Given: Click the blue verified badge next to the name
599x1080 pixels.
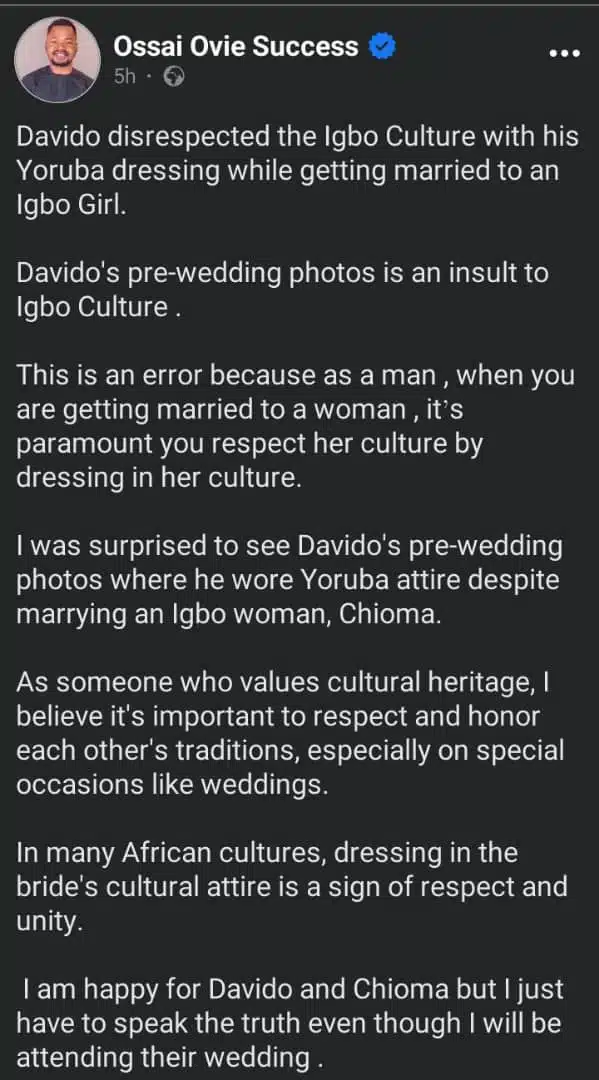Looking at the screenshot, I should coord(382,46).
